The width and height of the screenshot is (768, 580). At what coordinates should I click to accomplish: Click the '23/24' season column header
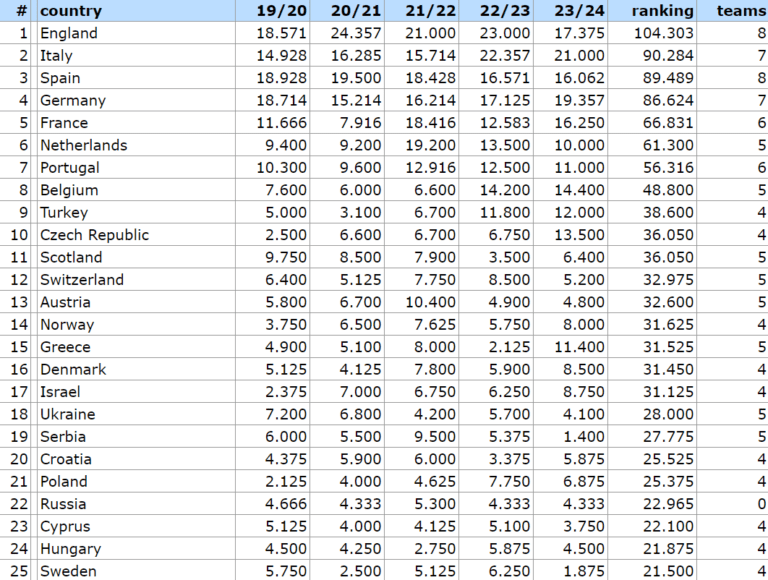(x=580, y=11)
